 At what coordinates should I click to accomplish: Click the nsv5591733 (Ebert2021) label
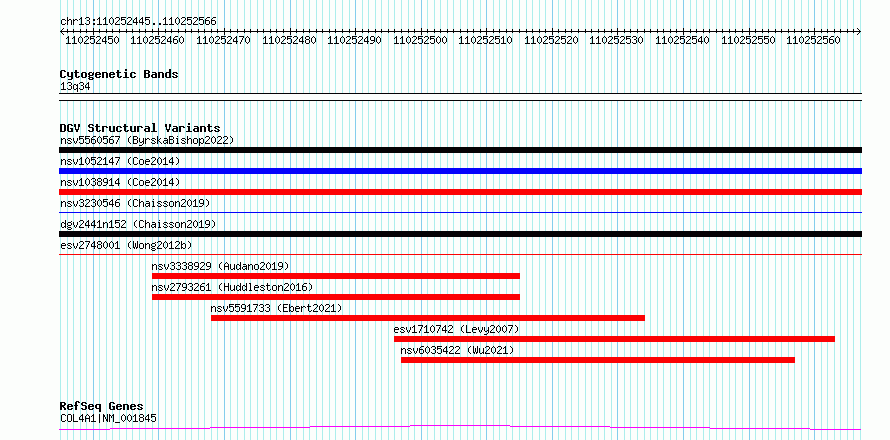pyautogui.click(x=276, y=308)
